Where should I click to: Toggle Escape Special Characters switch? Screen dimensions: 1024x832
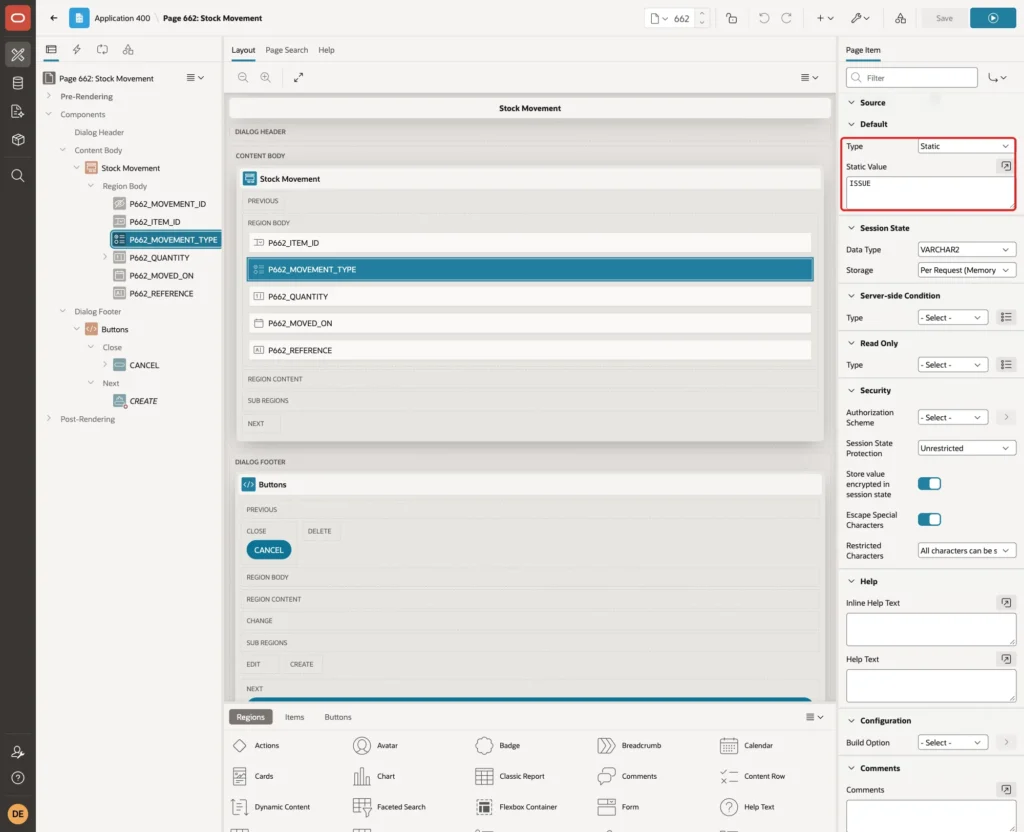click(929, 520)
